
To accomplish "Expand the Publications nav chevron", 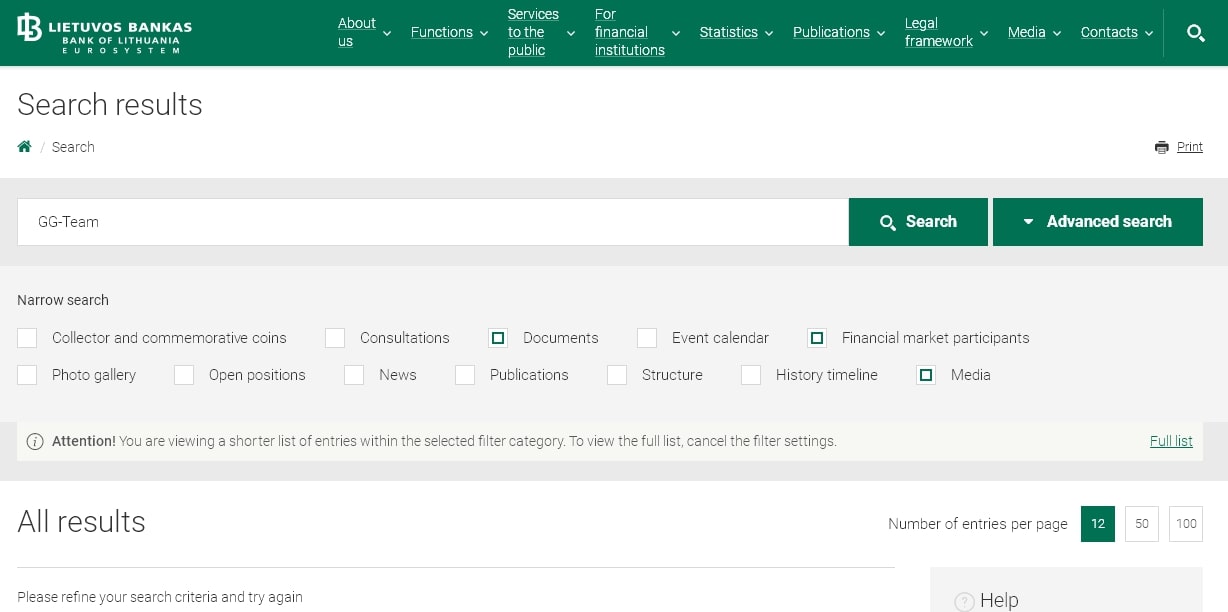I will coord(881,33).
